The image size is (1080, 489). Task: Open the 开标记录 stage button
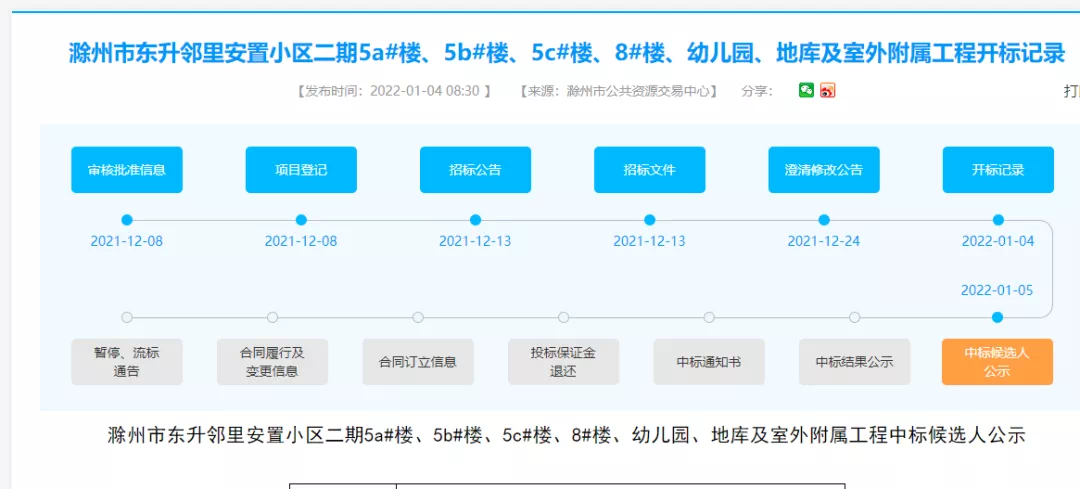[998, 169]
